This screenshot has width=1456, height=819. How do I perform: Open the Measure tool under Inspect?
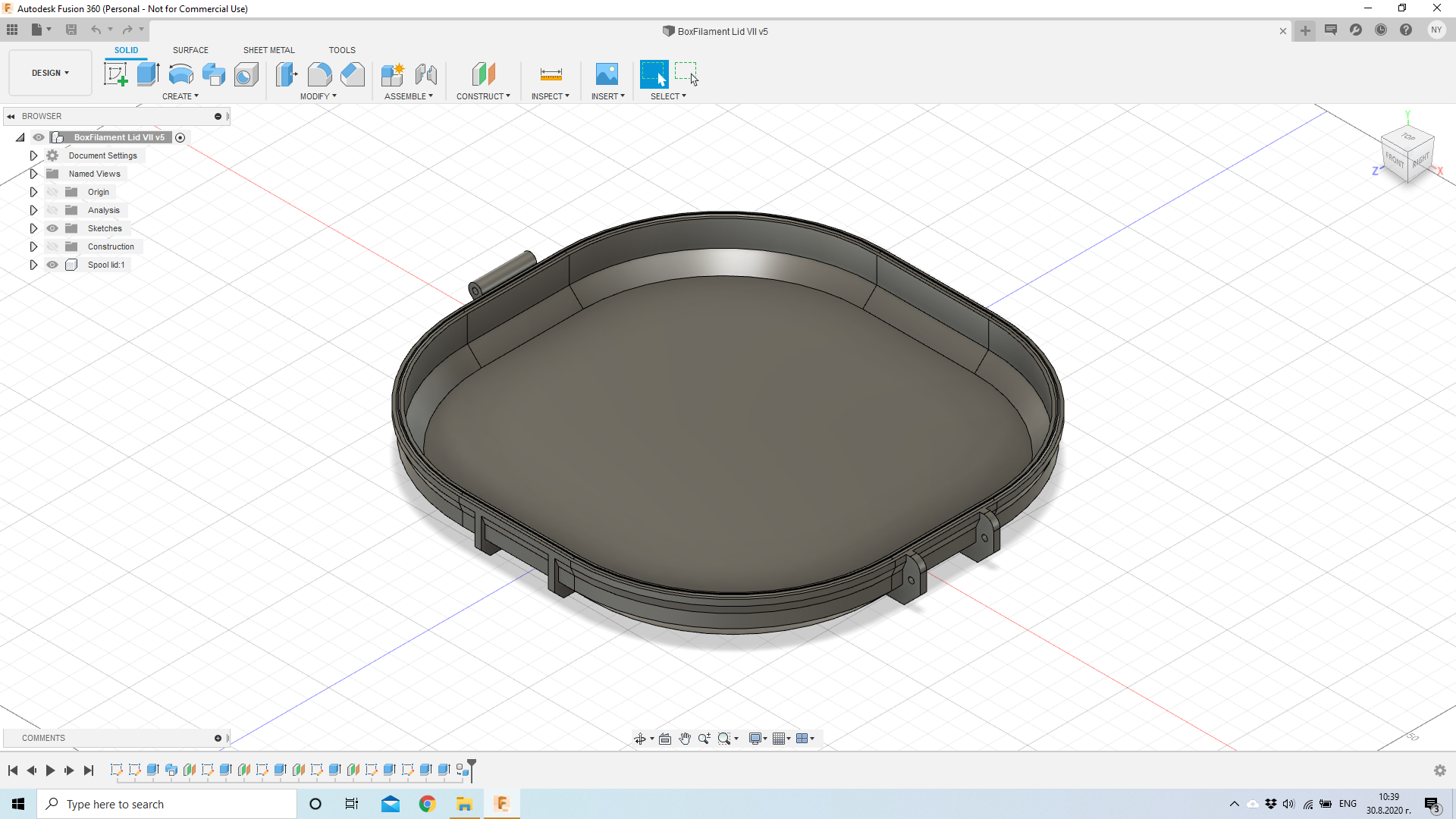point(551,74)
